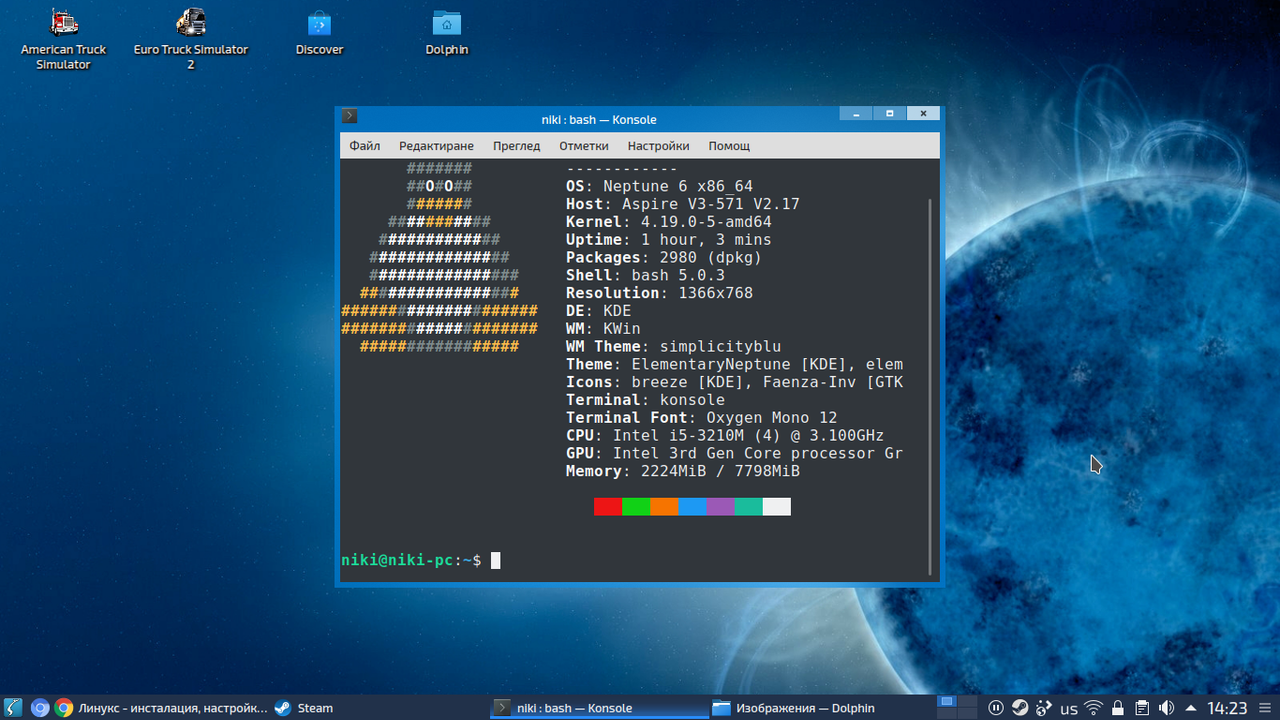This screenshot has height=720, width=1280.
Task: Click the 14:23 clock
Action: [1227, 708]
